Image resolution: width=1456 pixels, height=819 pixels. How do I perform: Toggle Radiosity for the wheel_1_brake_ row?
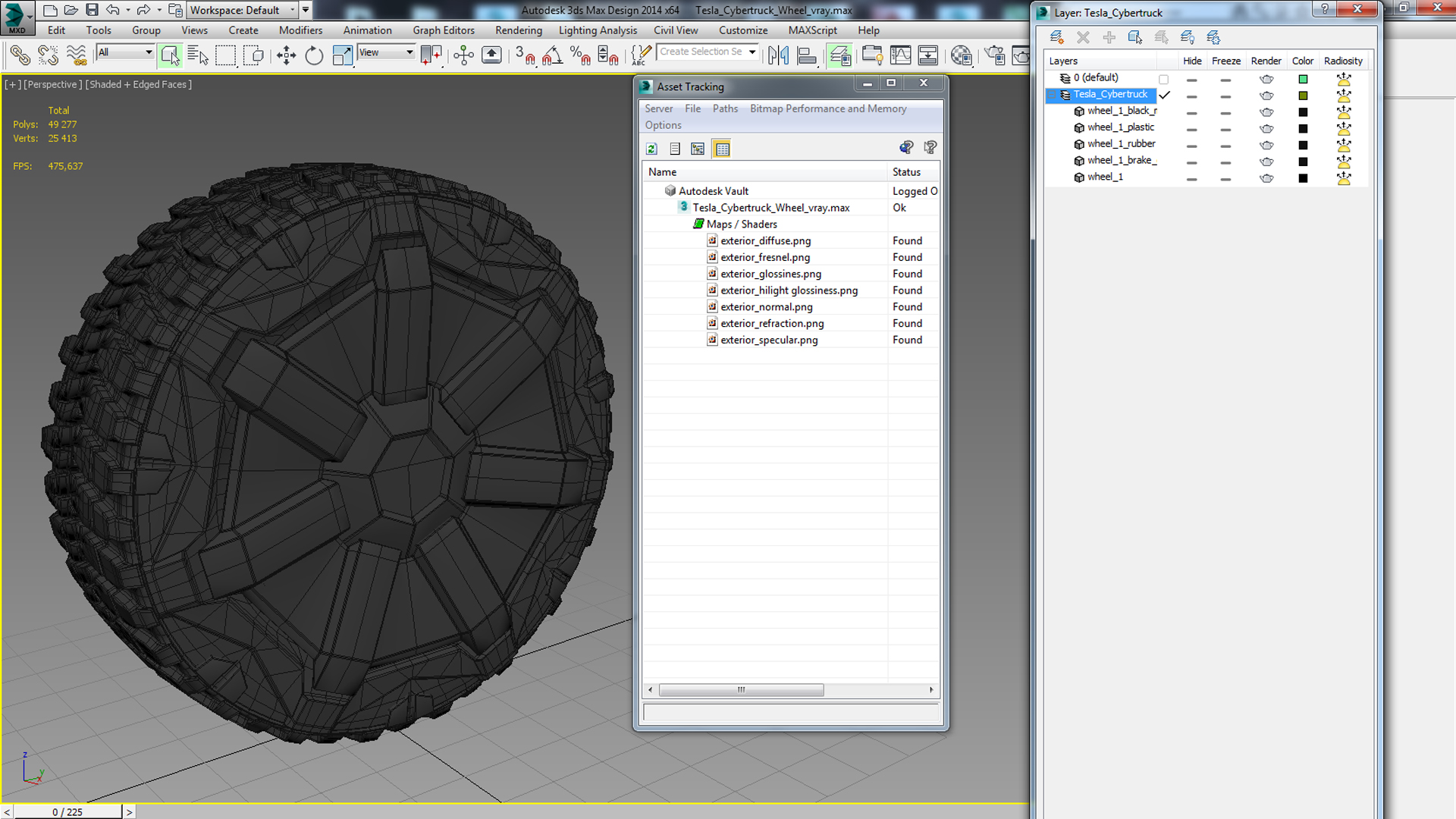pos(1343,162)
